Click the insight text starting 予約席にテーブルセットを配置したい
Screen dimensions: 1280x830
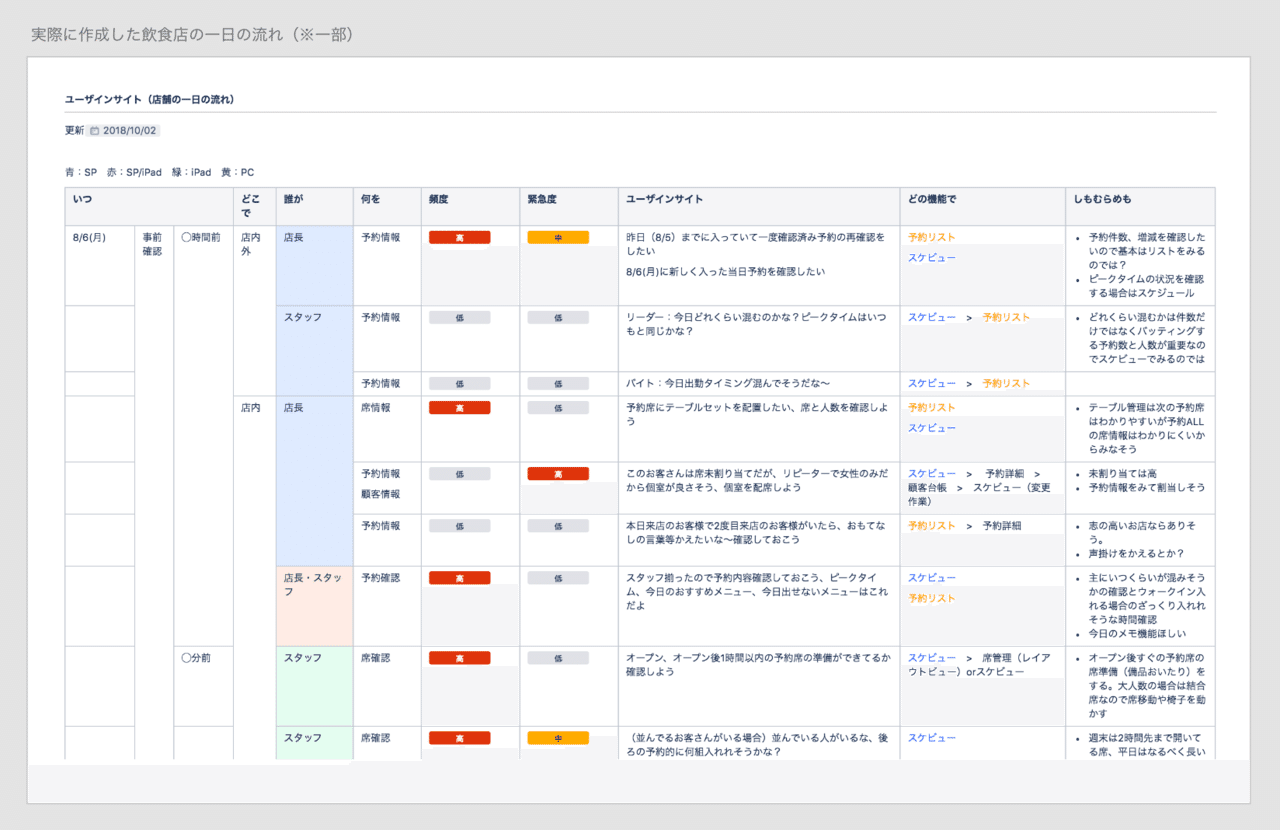coord(756,415)
